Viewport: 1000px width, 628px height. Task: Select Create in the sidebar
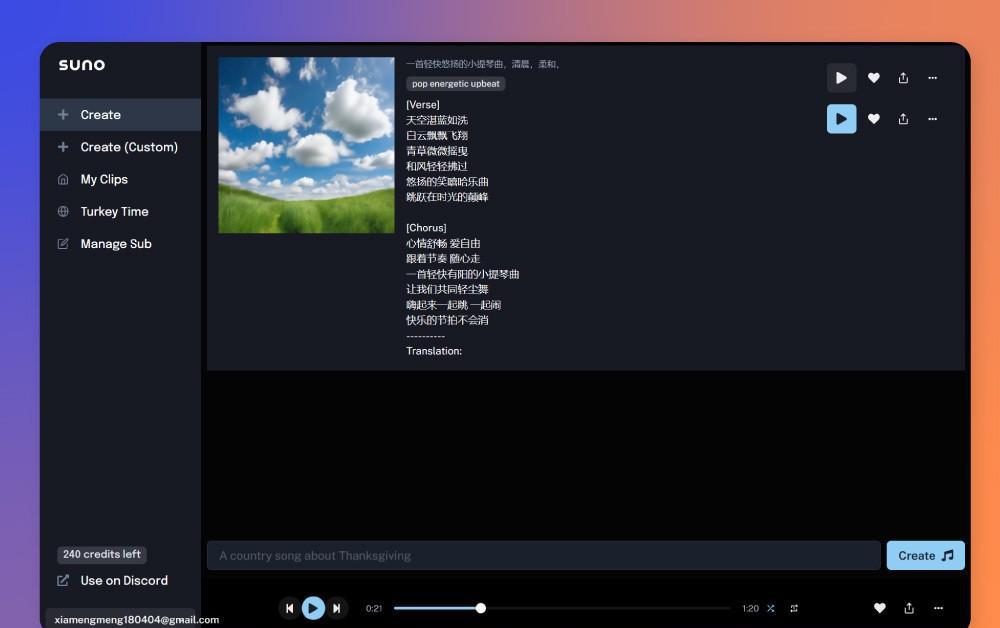tap(121, 115)
